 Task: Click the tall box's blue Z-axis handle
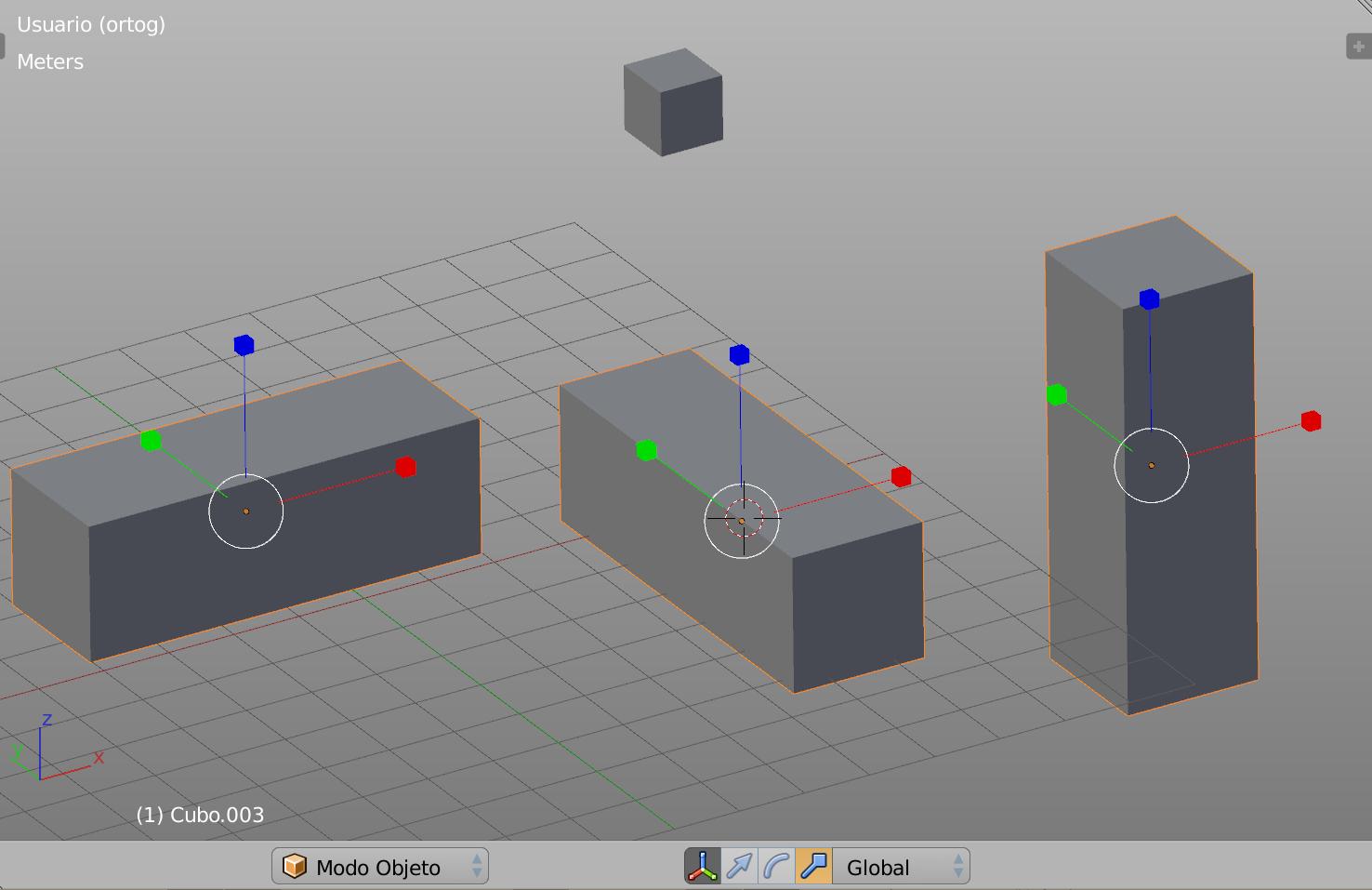click(1149, 299)
